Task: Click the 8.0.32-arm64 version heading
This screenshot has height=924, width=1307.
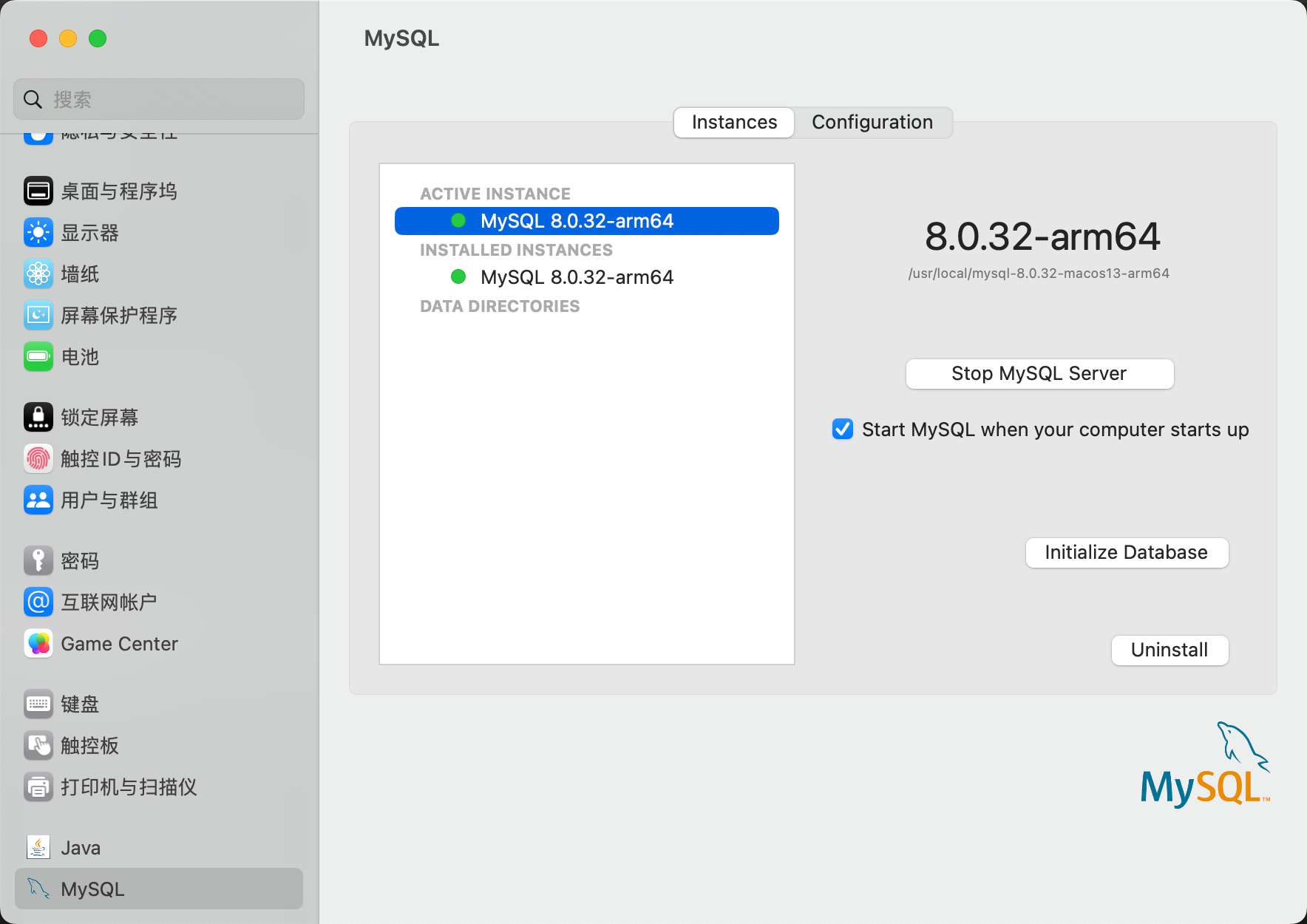Action: click(1042, 237)
